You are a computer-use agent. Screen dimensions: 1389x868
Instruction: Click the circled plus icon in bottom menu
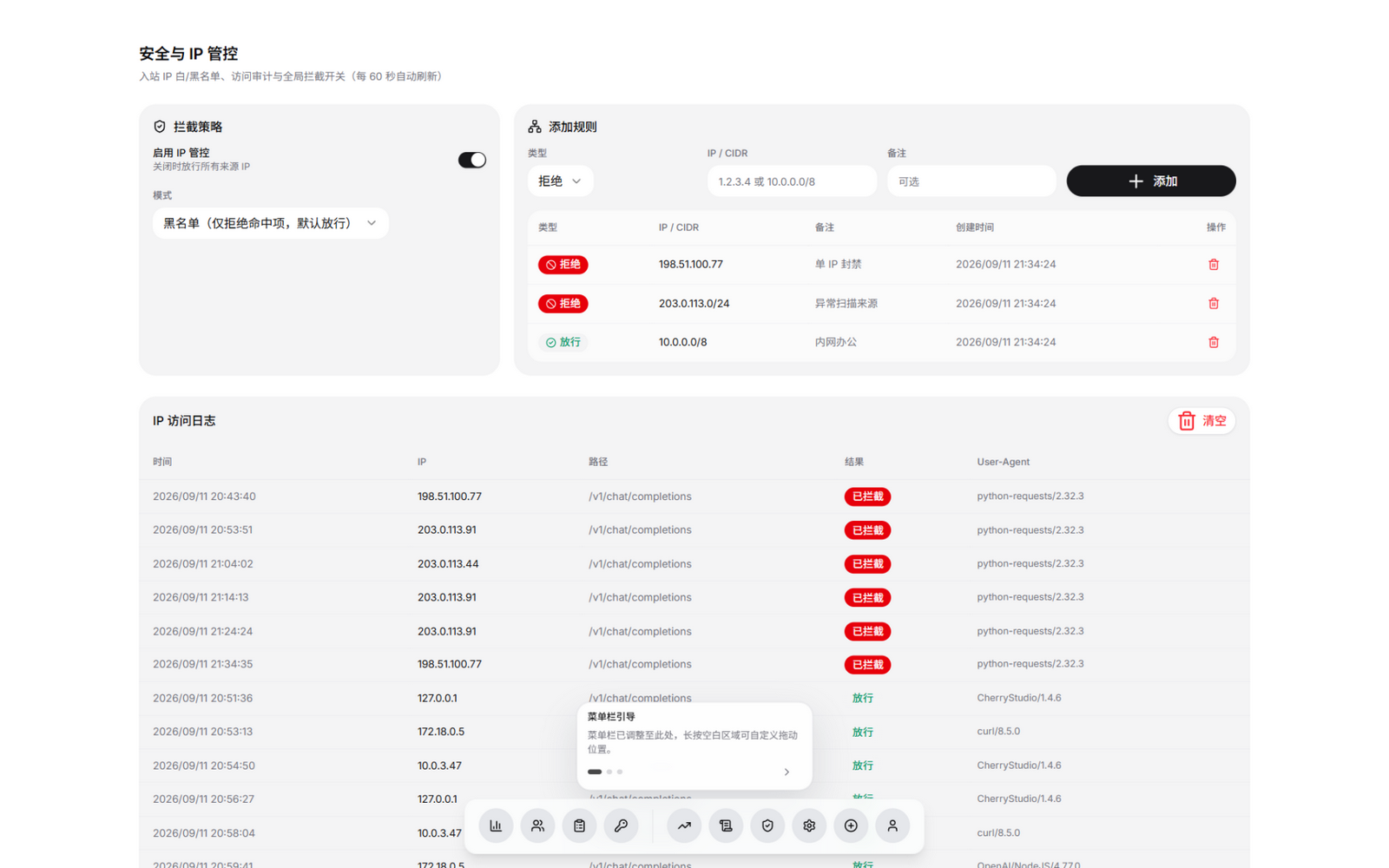[851, 825]
